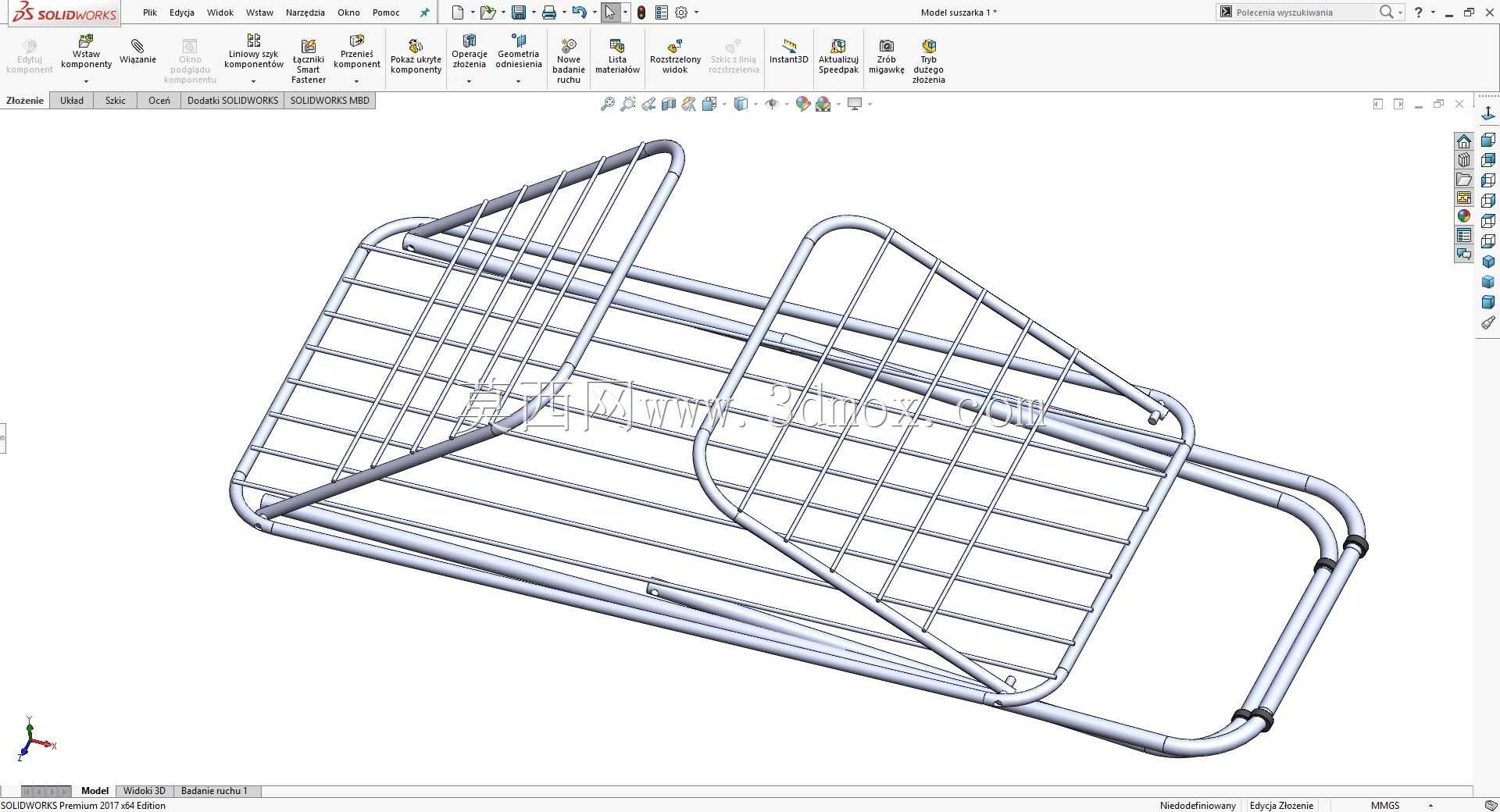Open the Widok menu
Viewport: 1500px width, 812px height.
click(x=220, y=12)
